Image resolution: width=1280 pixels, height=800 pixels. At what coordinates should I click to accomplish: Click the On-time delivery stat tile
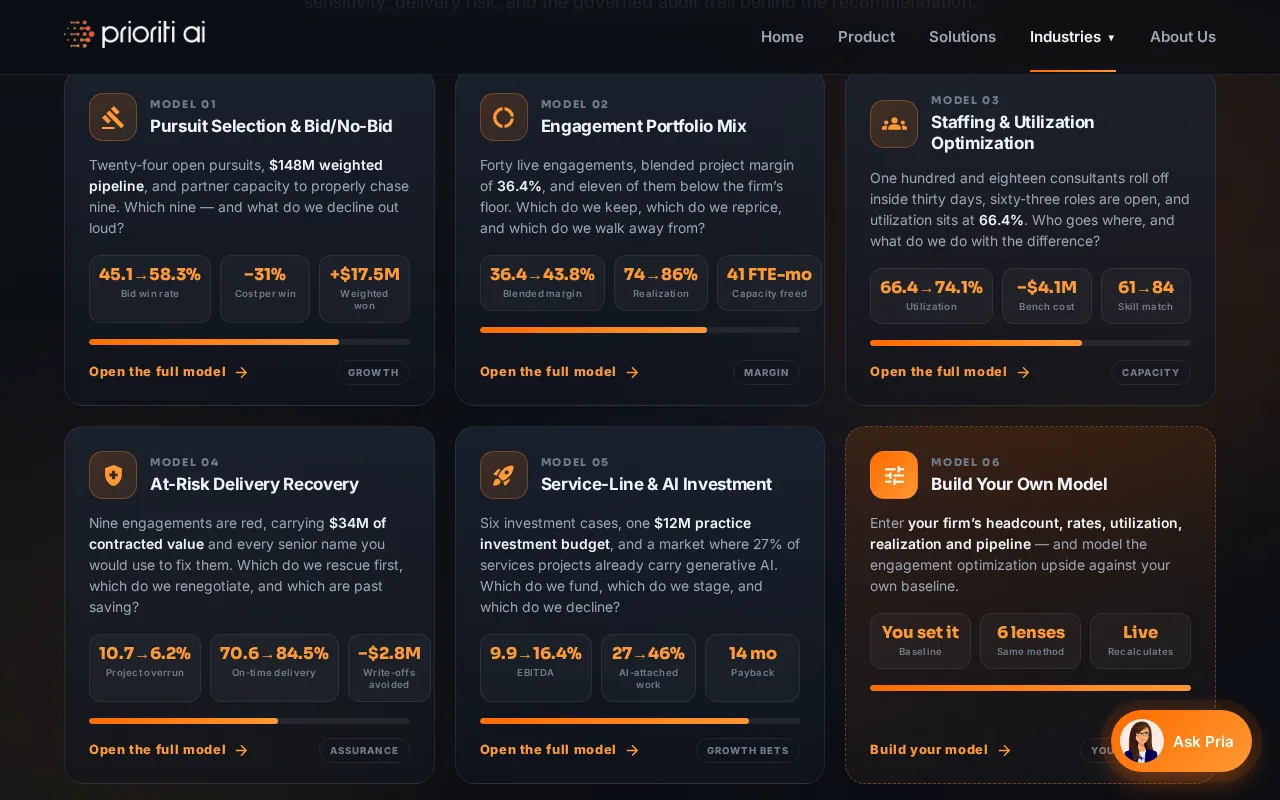pyautogui.click(x=274, y=668)
